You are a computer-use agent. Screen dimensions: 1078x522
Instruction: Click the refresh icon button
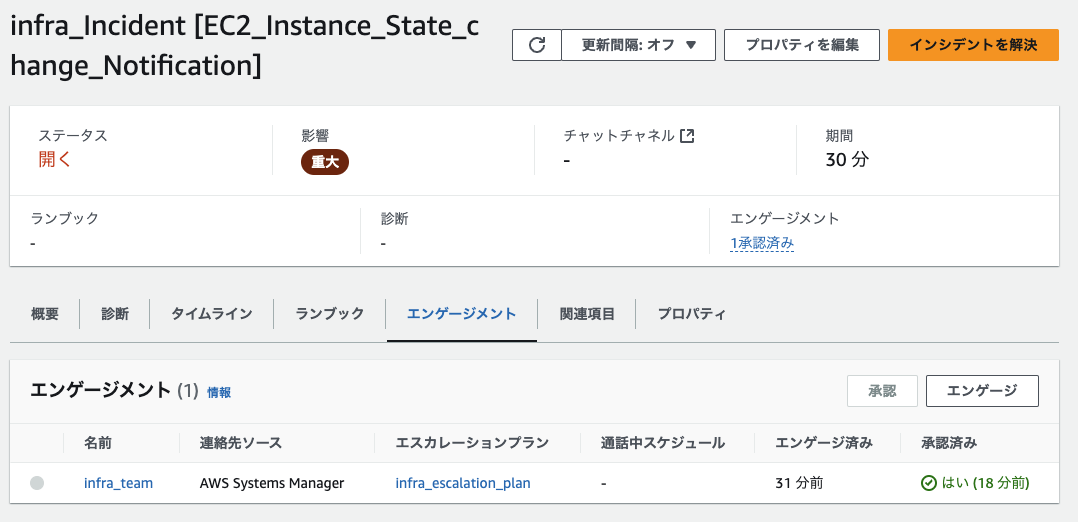pyautogui.click(x=537, y=45)
